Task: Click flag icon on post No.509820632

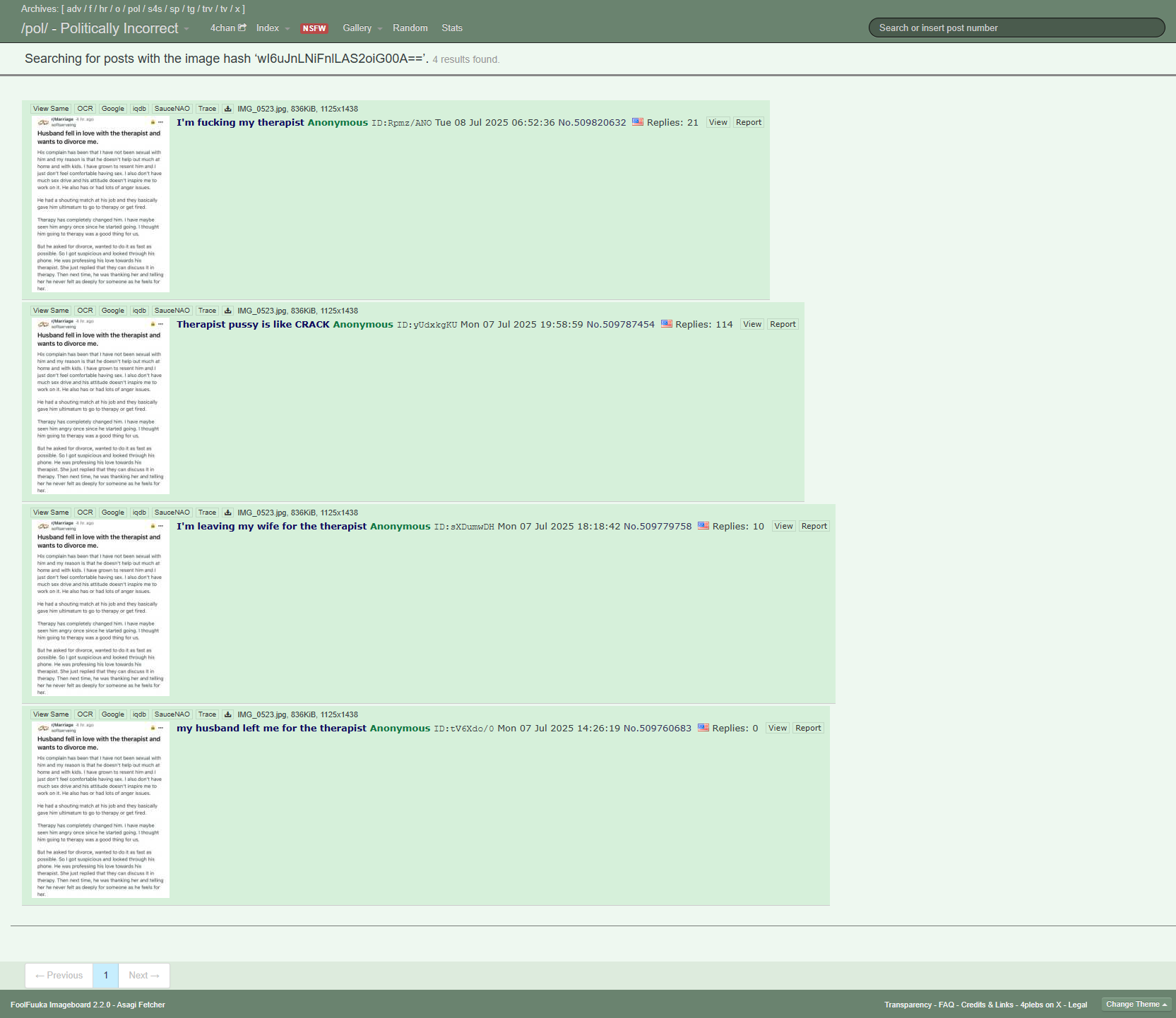Action: (x=638, y=122)
